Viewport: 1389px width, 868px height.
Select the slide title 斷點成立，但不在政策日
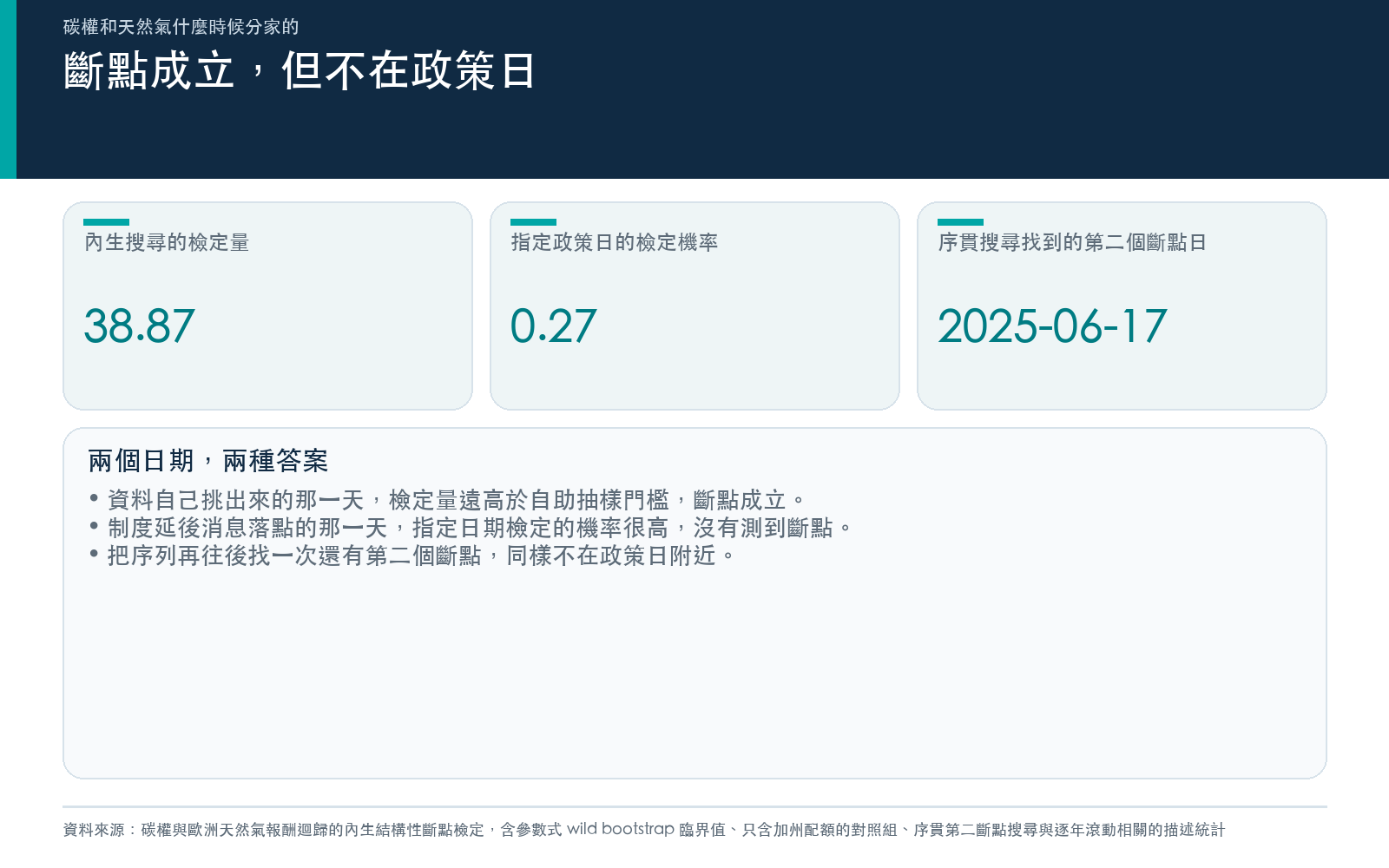[300, 71]
